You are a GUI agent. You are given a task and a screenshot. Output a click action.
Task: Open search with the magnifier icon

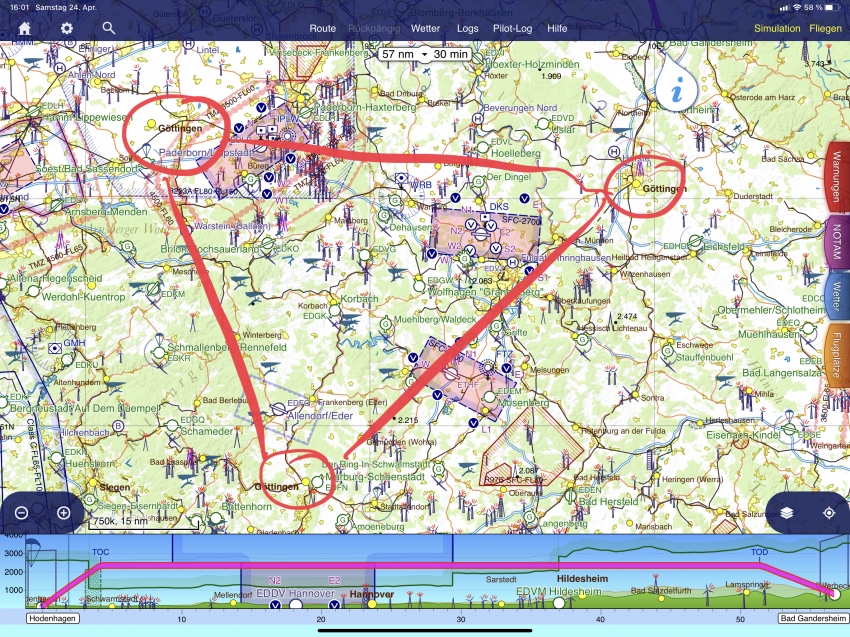(x=108, y=28)
